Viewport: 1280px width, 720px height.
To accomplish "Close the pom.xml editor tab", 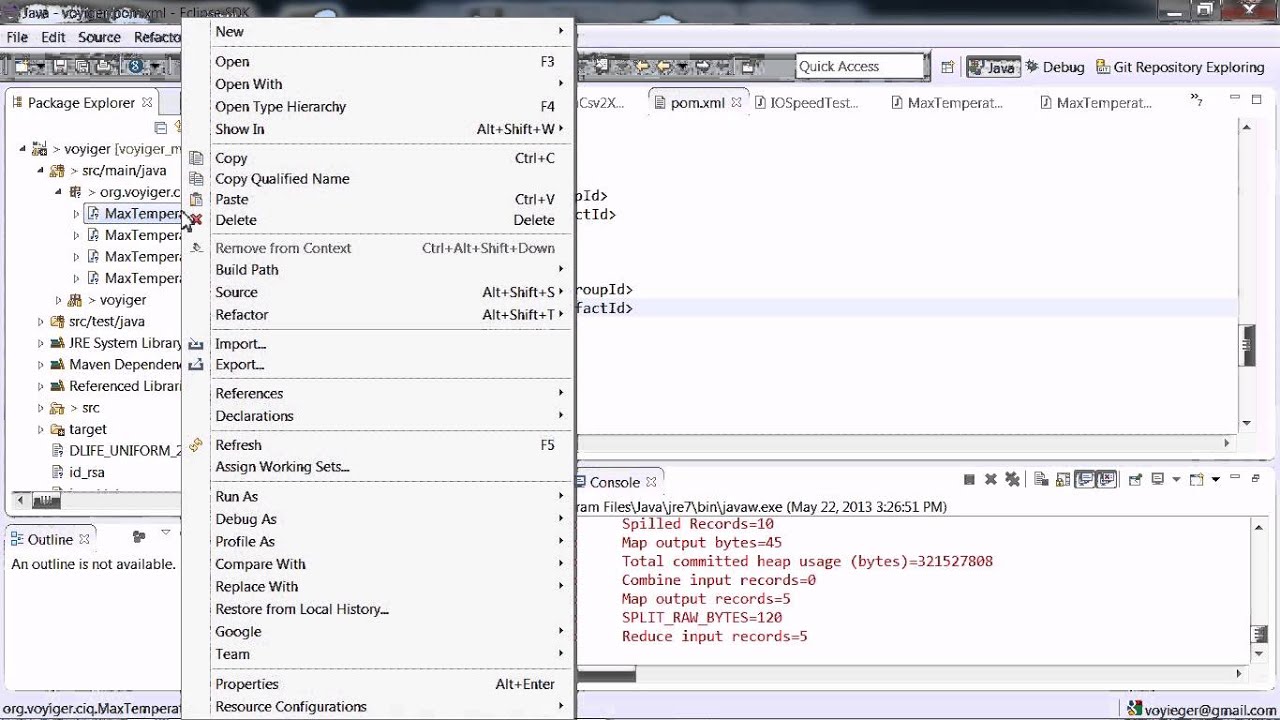I will click(x=737, y=102).
